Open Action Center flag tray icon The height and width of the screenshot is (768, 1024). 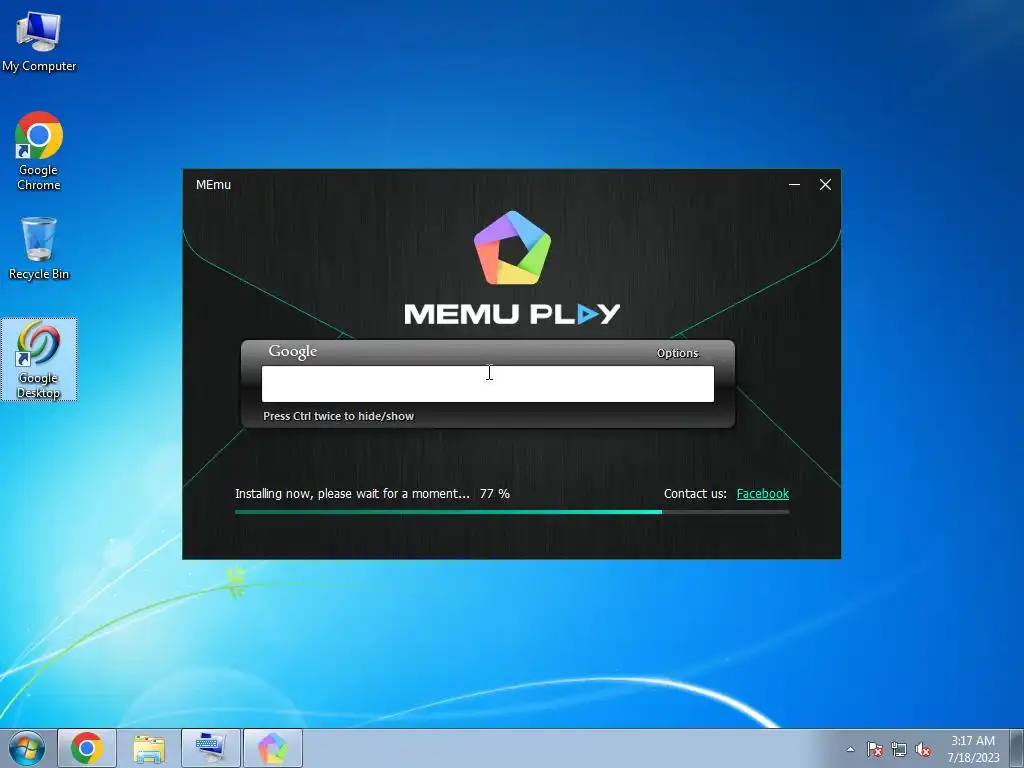pos(875,749)
